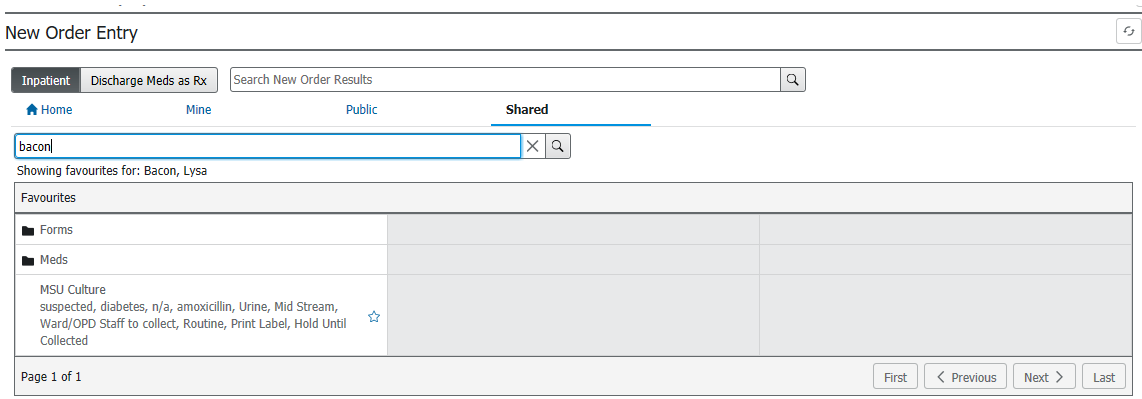Toggle favourite star for MSU Culture
Screen dimensions: 1142x399
click(374, 316)
